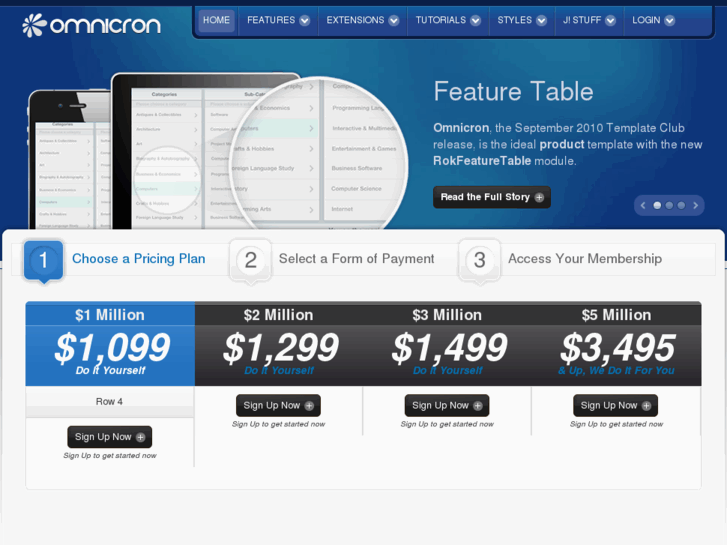Open the J! STUFF menu item
Viewport: 727px width, 545px height.
[589, 20]
